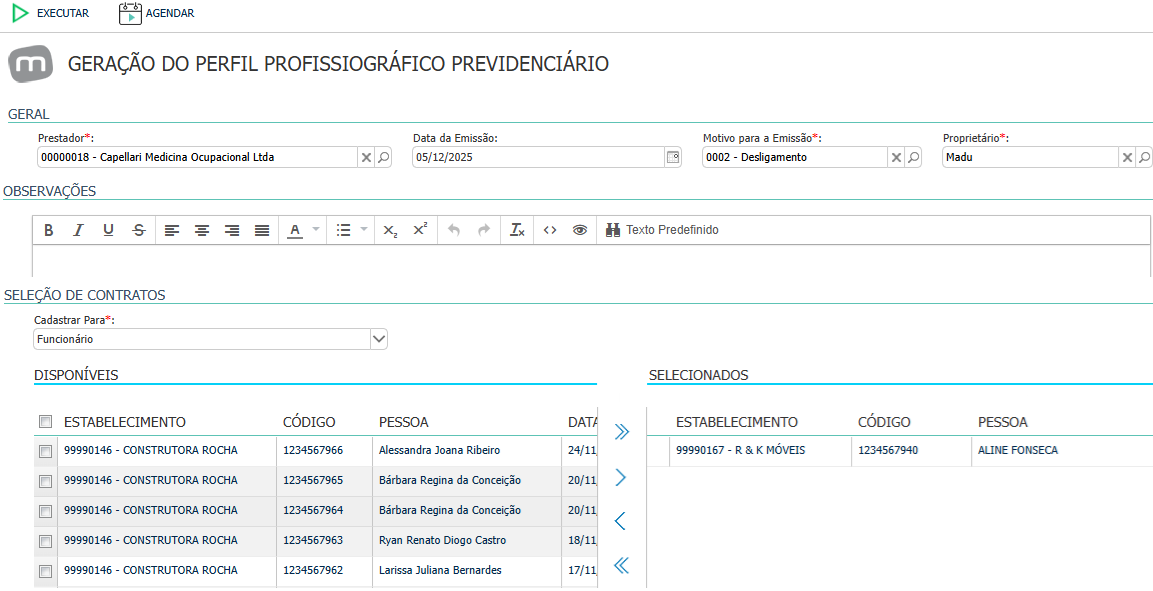The height and width of the screenshot is (591, 1153).
Task: Click the Data da Emissão date field
Action: point(538,157)
